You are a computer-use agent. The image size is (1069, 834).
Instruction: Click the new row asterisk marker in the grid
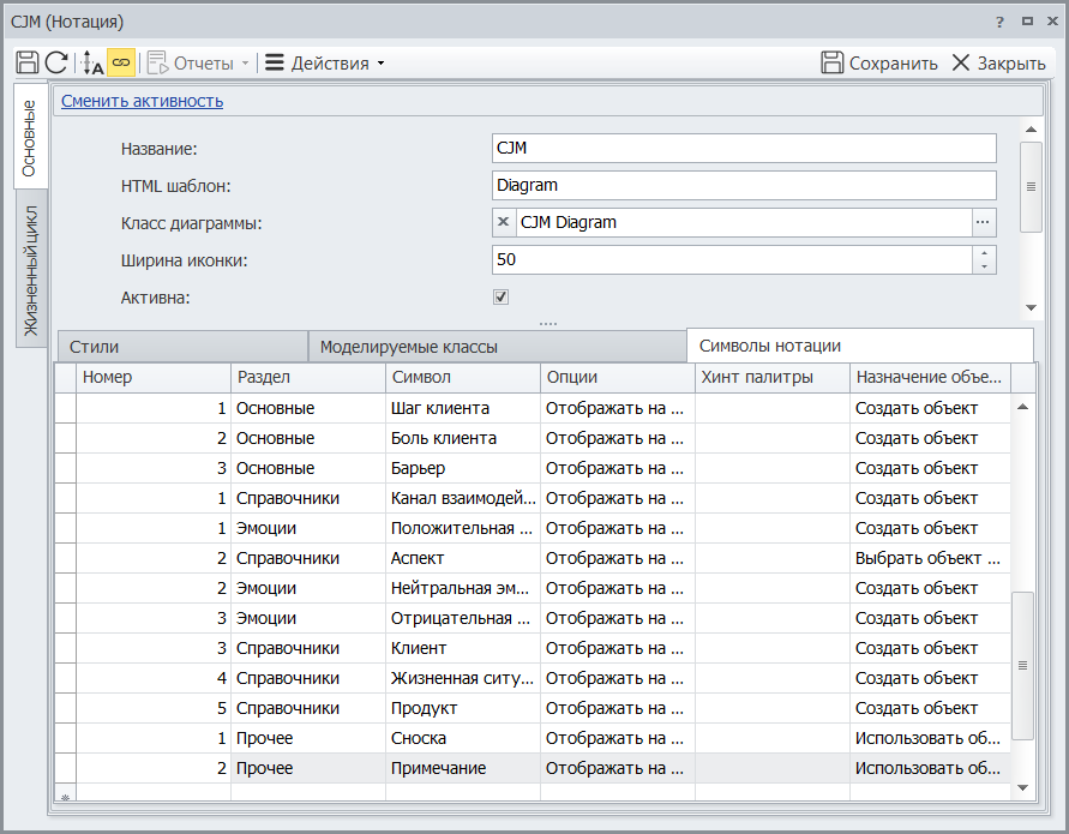[66, 797]
